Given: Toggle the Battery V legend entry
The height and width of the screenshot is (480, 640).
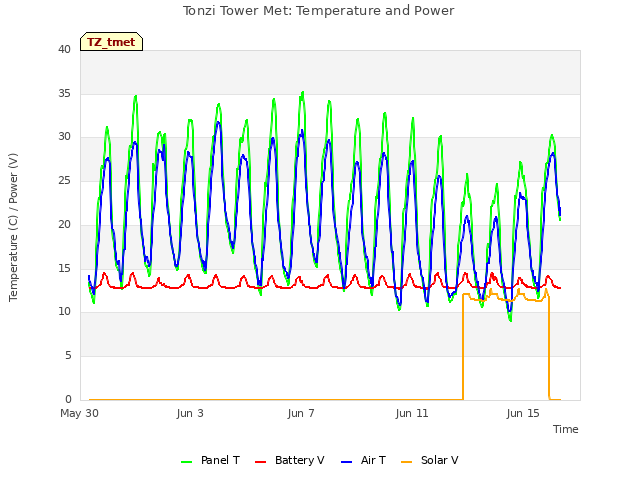Looking at the screenshot, I should (x=289, y=460).
